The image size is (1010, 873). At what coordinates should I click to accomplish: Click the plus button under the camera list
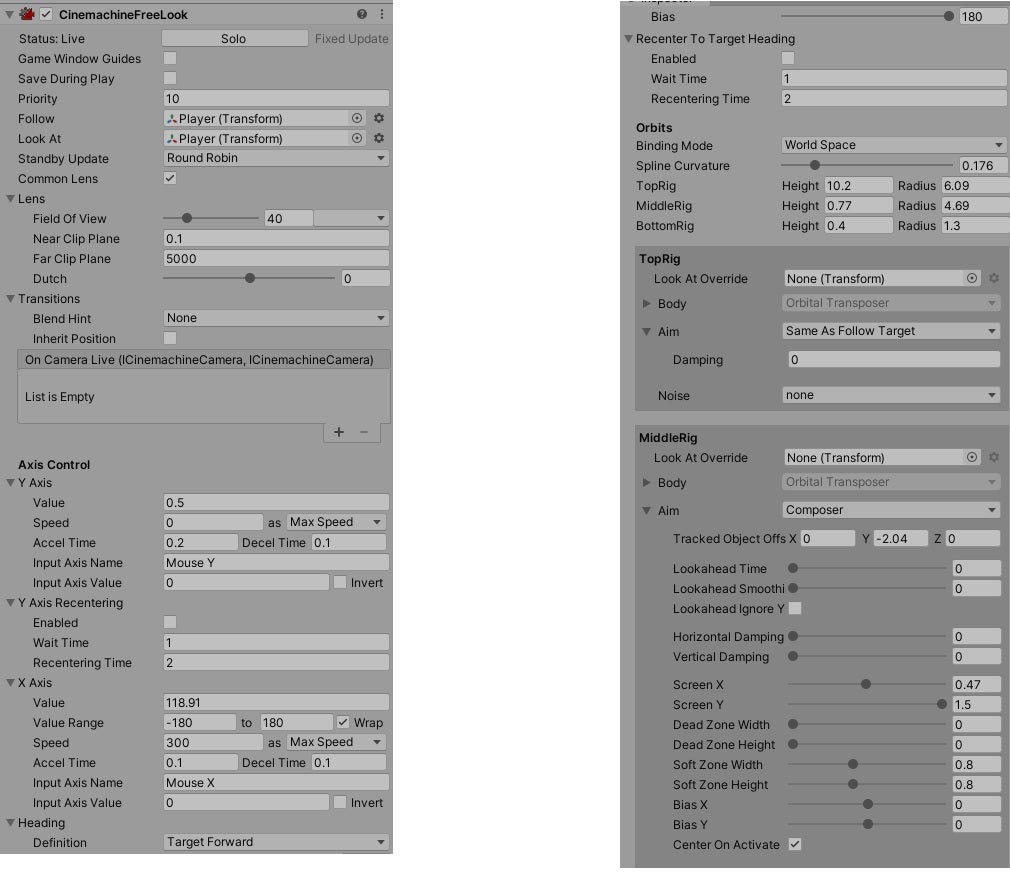(338, 432)
